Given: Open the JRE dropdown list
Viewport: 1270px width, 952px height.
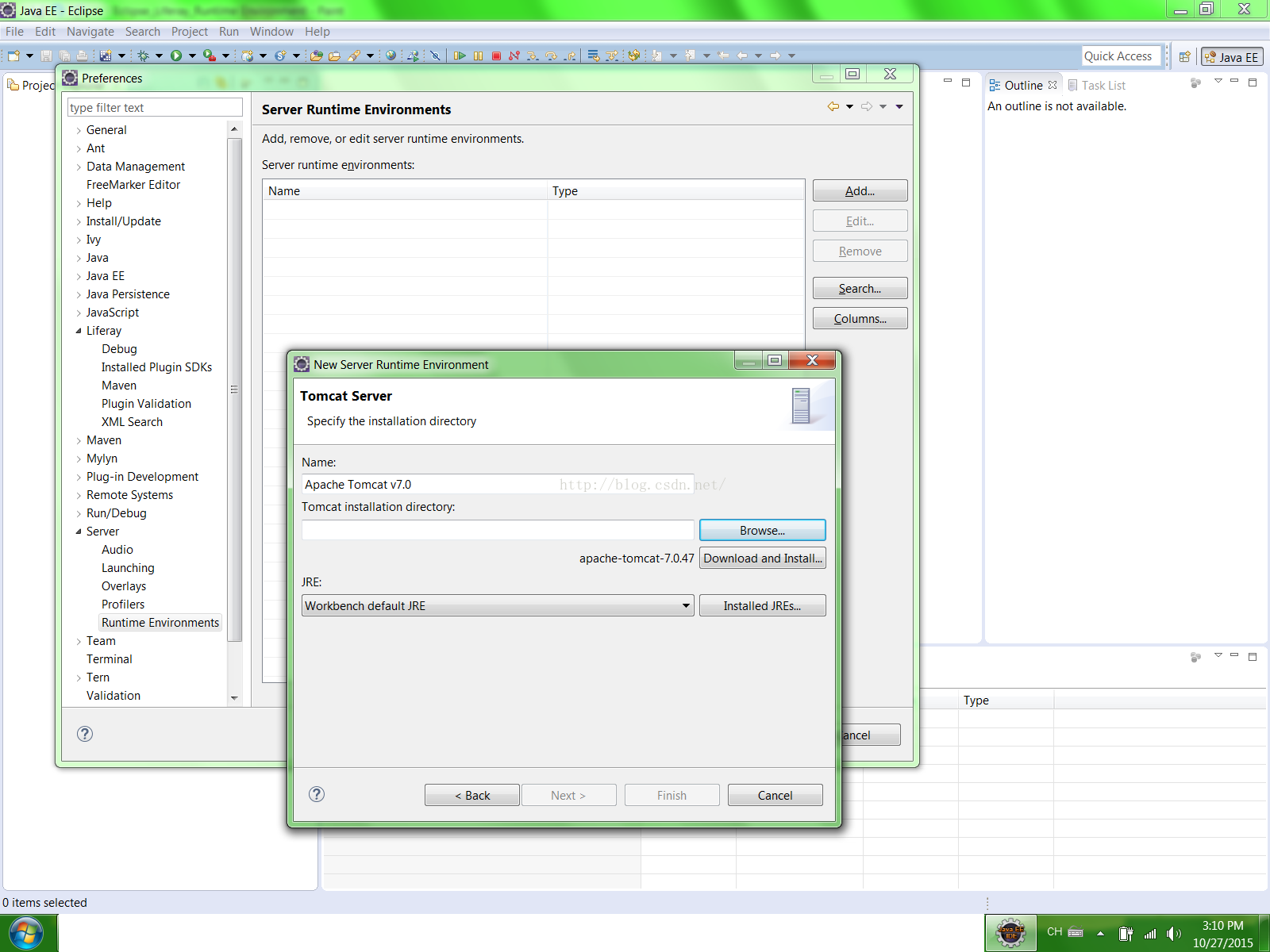Looking at the screenshot, I should [x=686, y=606].
